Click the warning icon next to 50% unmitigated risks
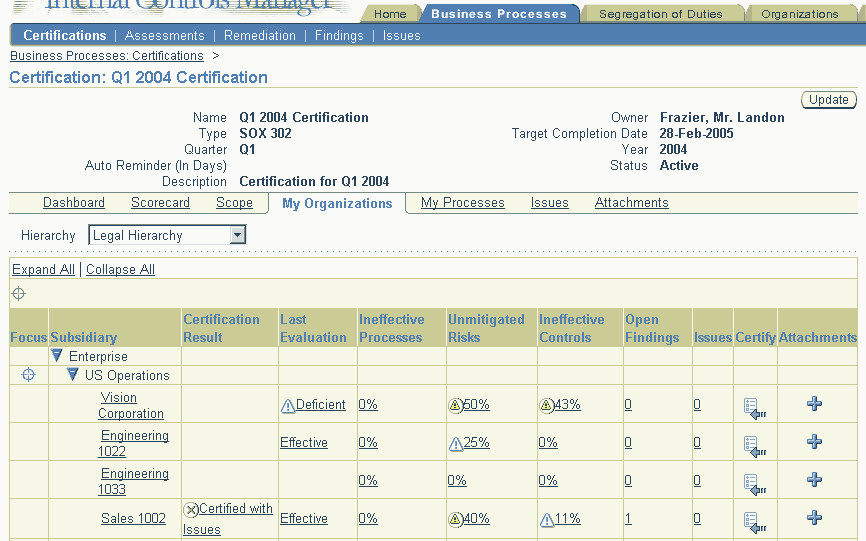This screenshot has height=541, width=866. (x=455, y=406)
